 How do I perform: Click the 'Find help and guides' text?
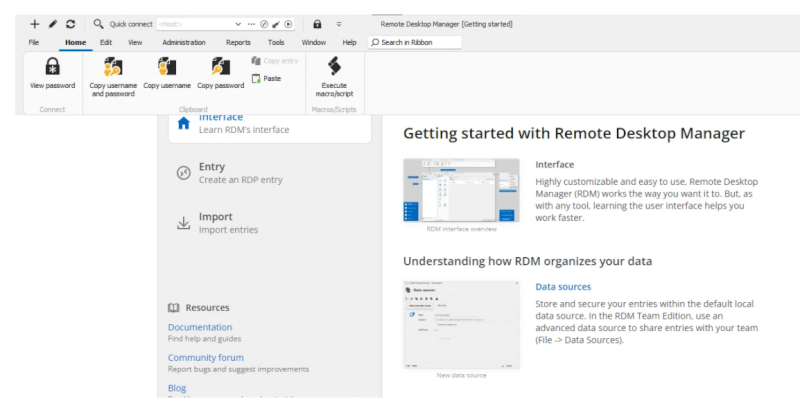pyautogui.click(x=205, y=339)
